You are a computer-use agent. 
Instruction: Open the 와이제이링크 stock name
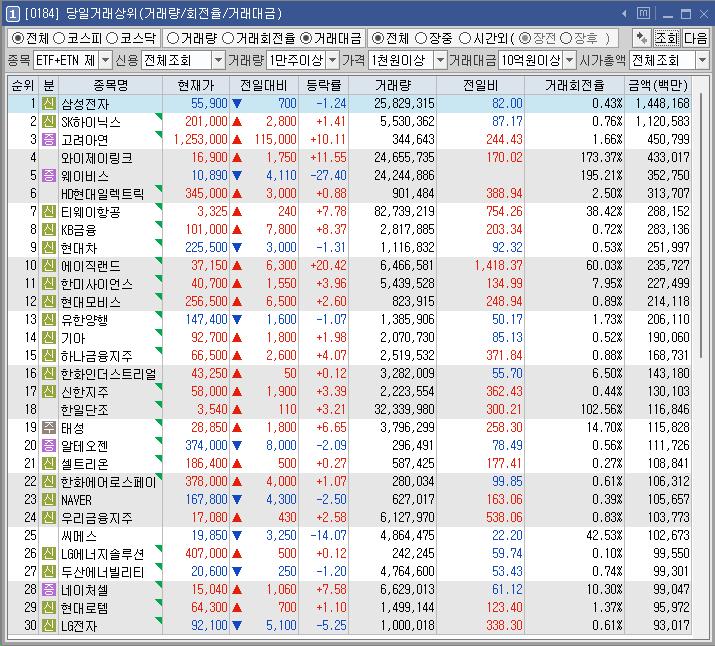click(x=97, y=158)
